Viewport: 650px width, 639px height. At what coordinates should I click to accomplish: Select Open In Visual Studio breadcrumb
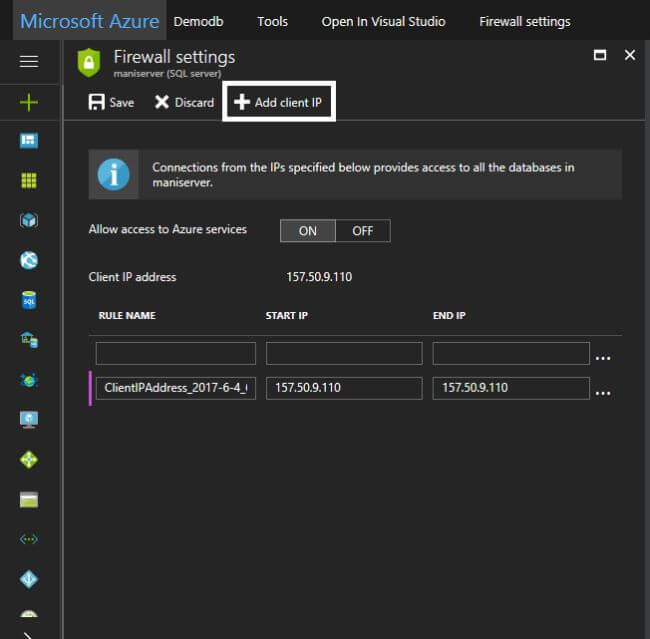(383, 21)
